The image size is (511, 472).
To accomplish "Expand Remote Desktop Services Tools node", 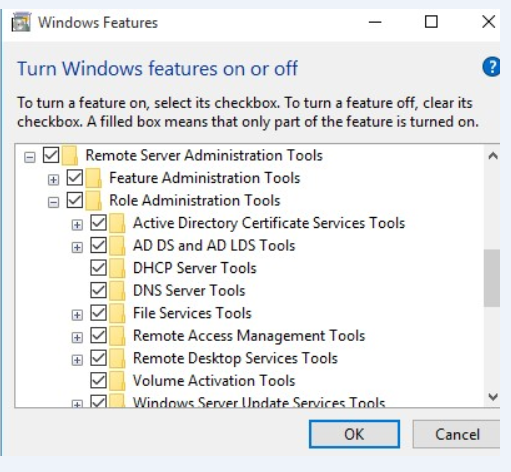I will coord(77,360).
